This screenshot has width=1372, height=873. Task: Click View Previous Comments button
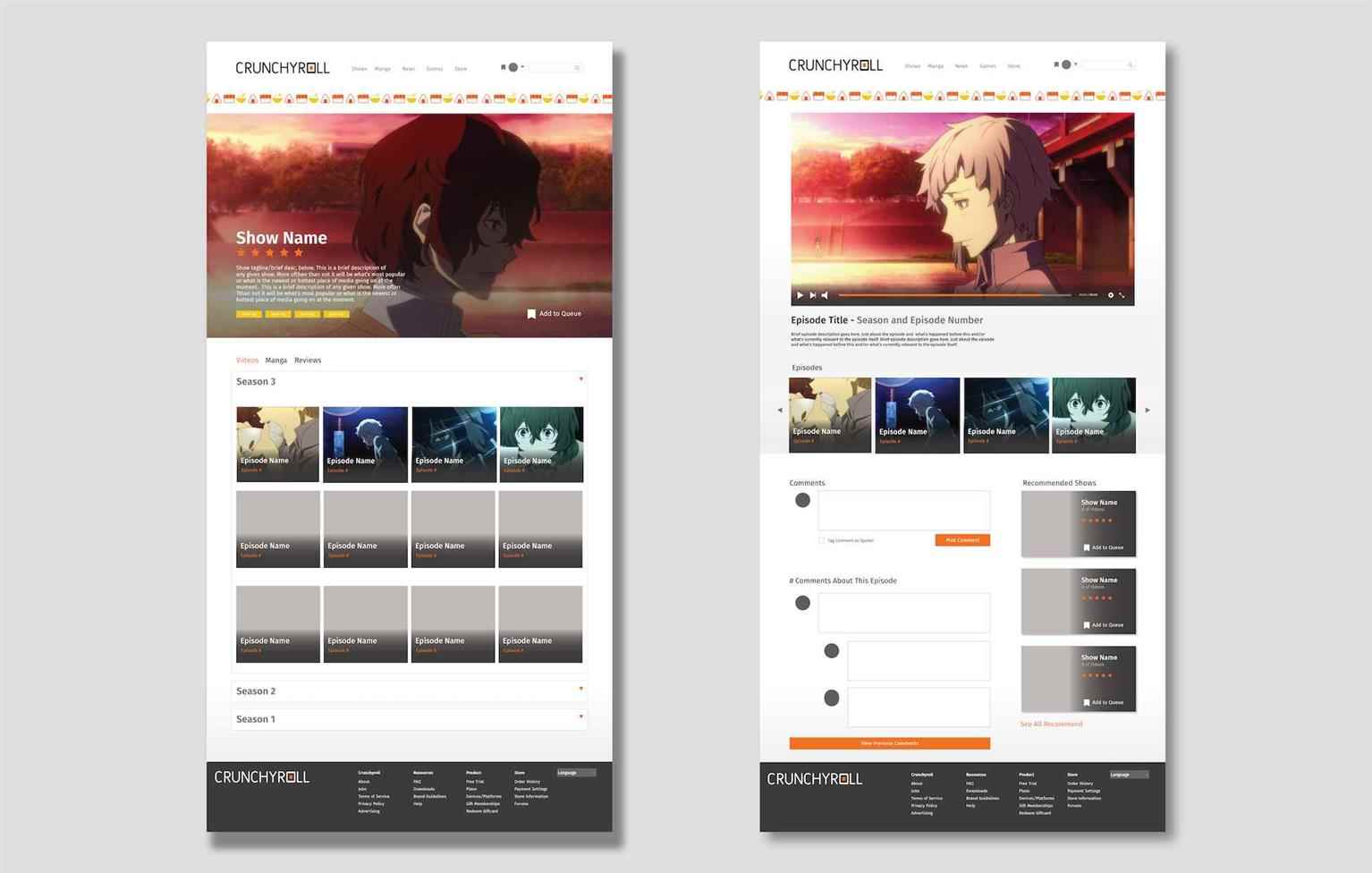(890, 743)
